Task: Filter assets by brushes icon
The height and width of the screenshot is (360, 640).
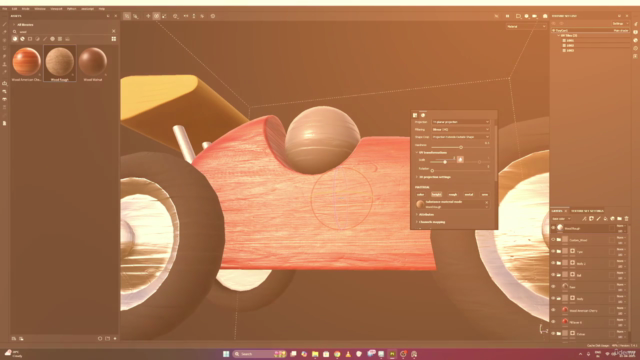Action: (x=45, y=39)
